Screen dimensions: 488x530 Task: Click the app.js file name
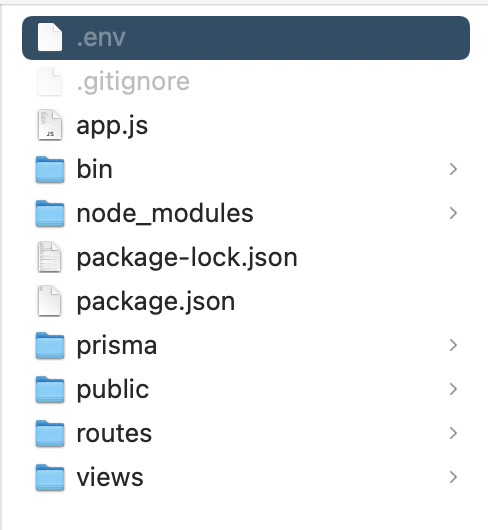[112, 126]
